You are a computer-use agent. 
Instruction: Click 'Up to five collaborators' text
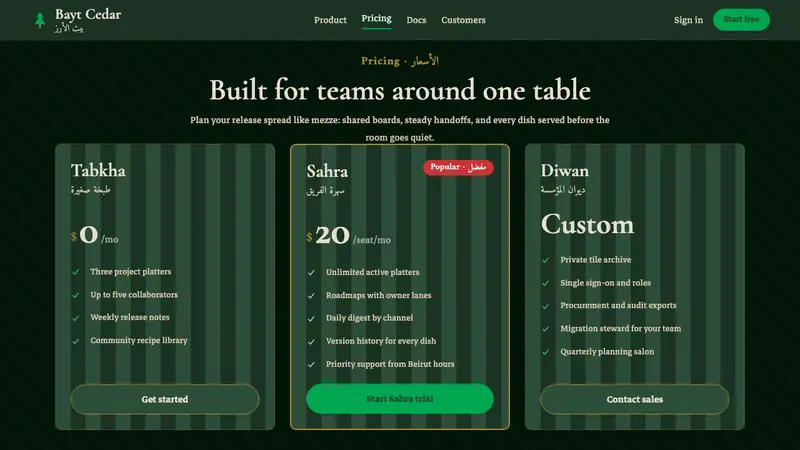tap(134, 294)
